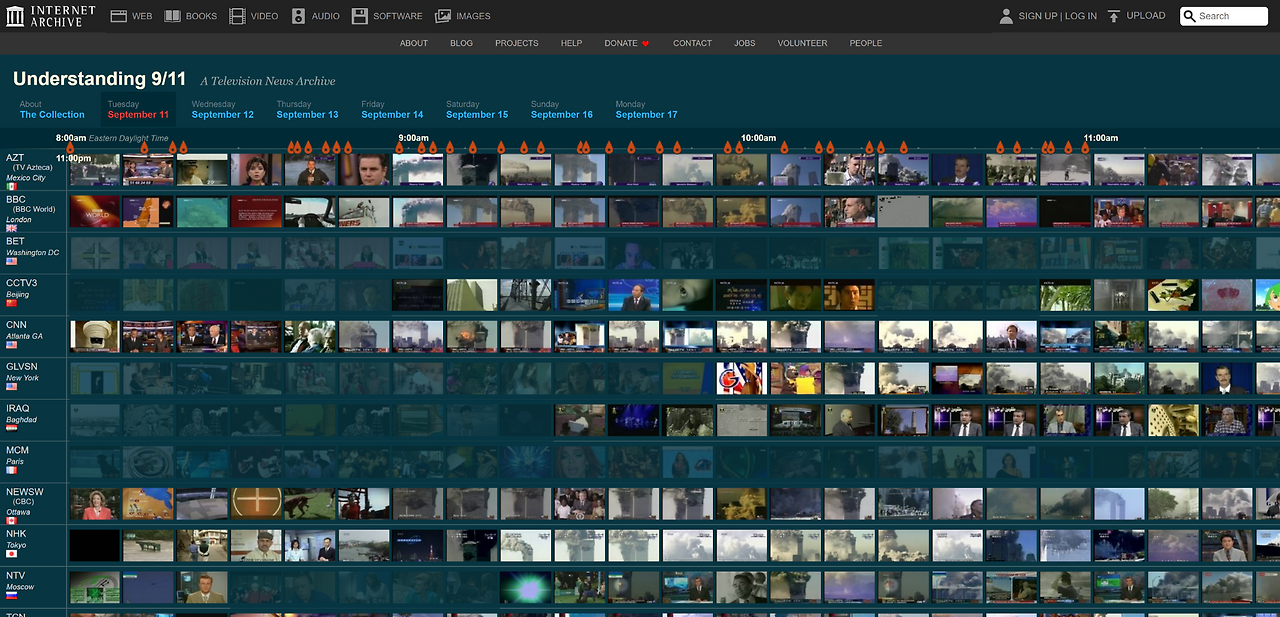Click the CNN channel name
Image resolution: width=1280 pixels, height=617 pixels.
coord(16,325)
